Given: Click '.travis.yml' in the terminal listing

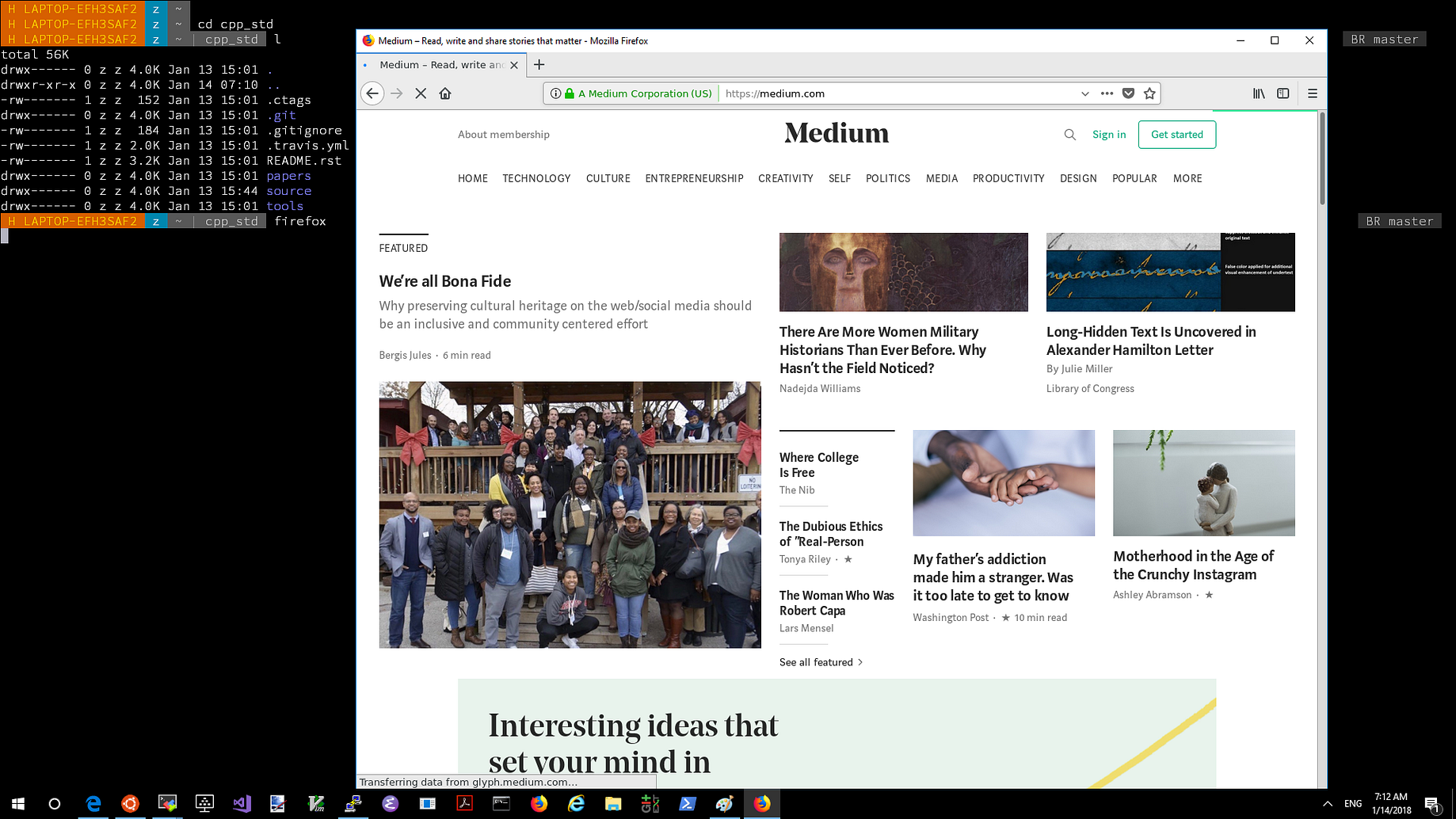Looking at the screenshot, I should 307,146.
